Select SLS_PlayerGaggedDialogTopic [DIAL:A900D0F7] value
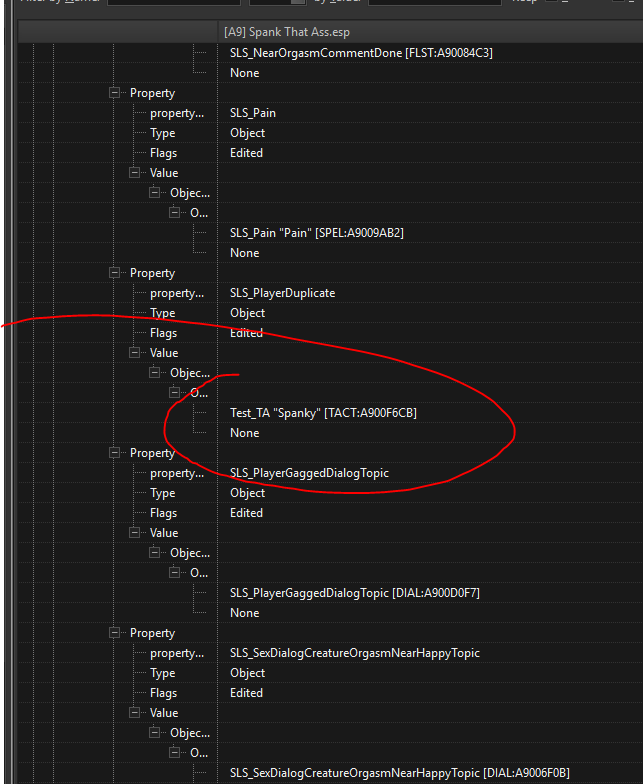 point(354,592)
